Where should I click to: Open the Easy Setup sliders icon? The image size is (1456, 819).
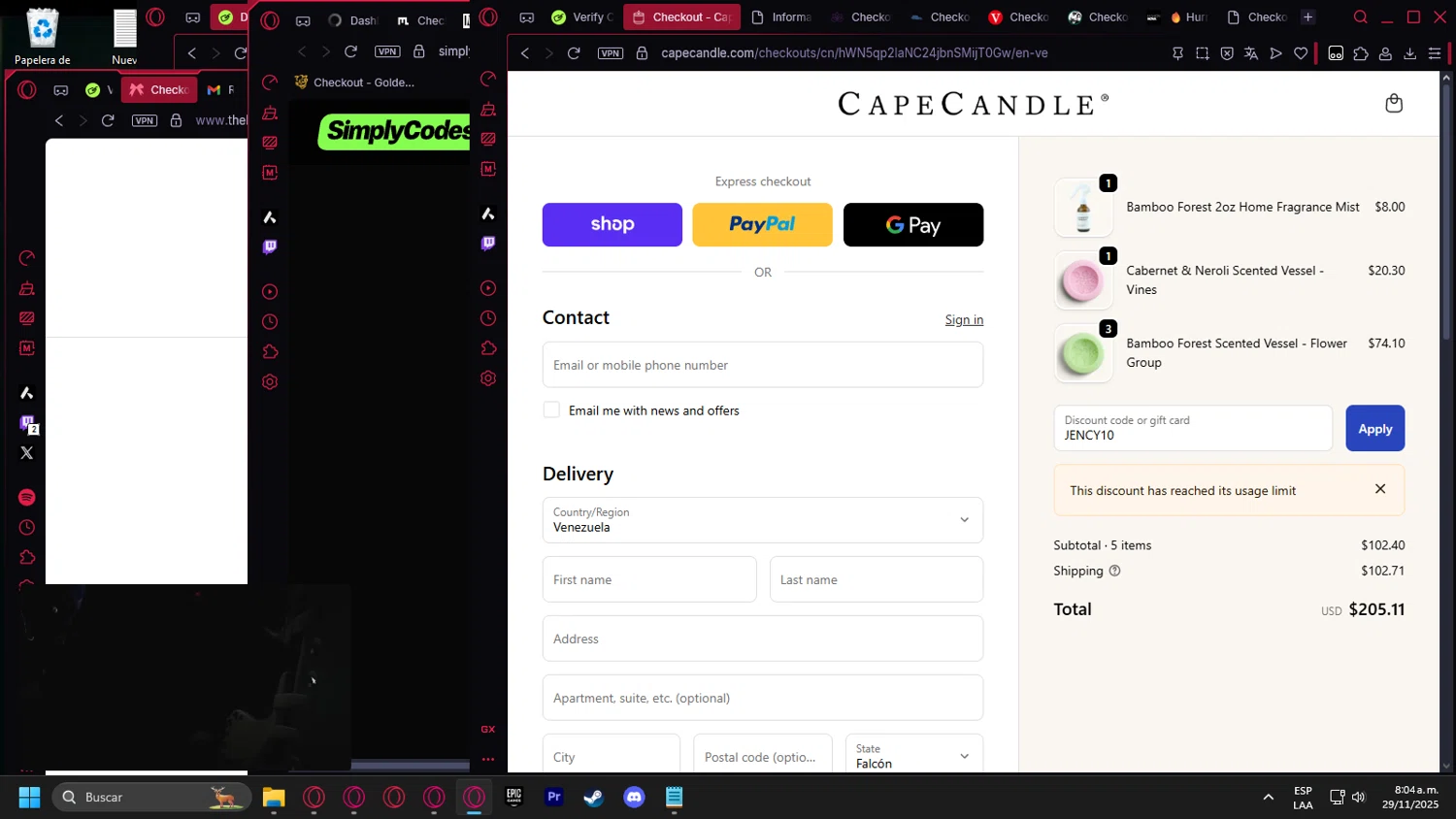1435,53
